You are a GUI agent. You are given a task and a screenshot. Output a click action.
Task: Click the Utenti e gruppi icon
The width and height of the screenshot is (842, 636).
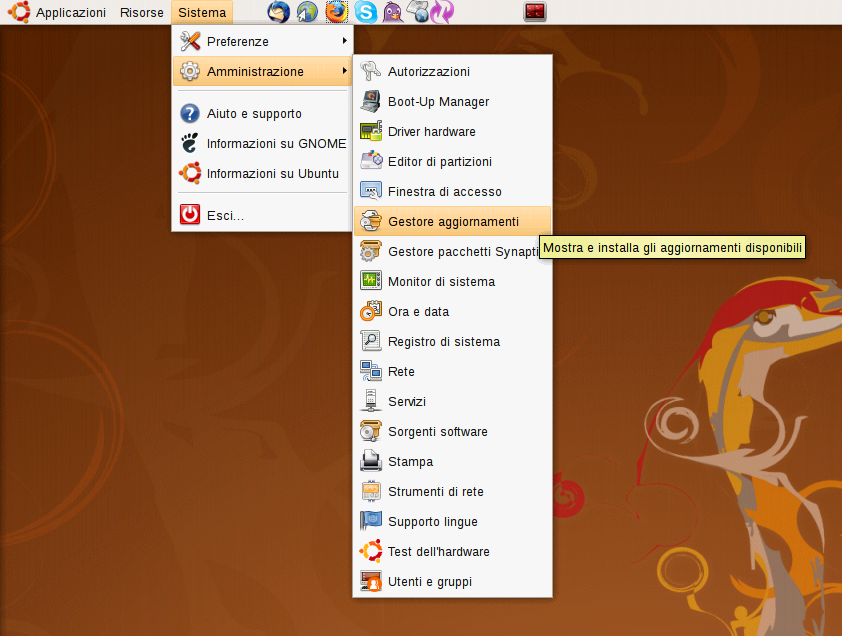pyautogui.click(x=371, y=581)
